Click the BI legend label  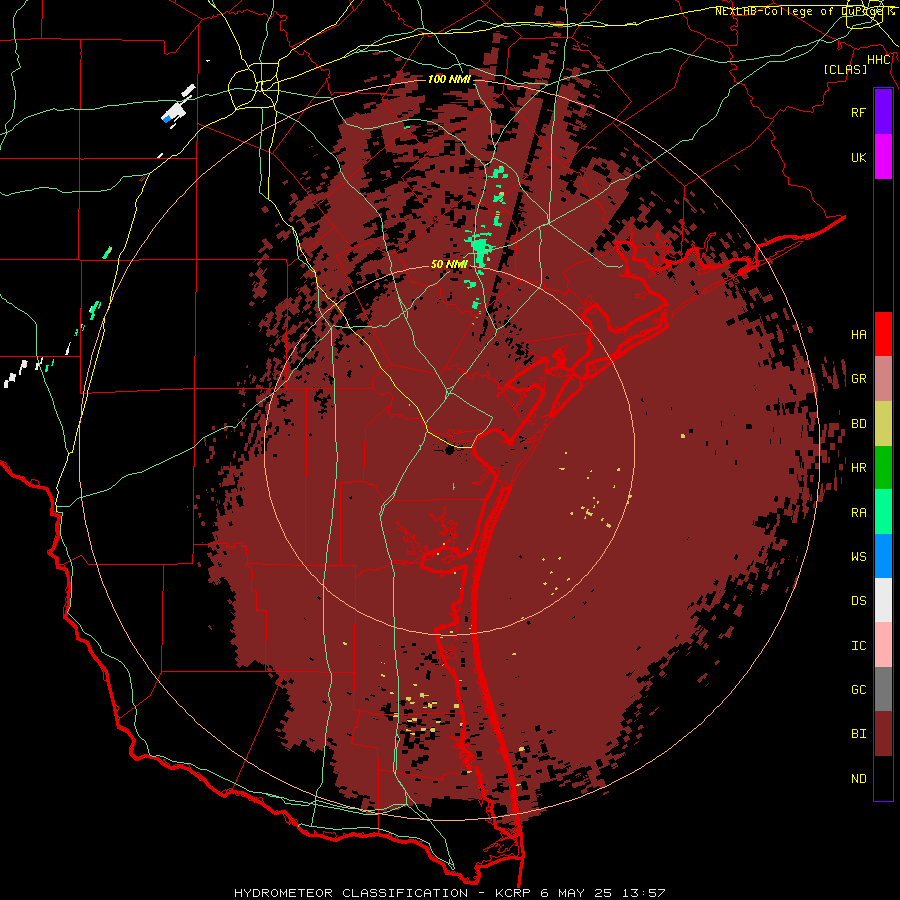pyautogui.click(x=858, y=734)
